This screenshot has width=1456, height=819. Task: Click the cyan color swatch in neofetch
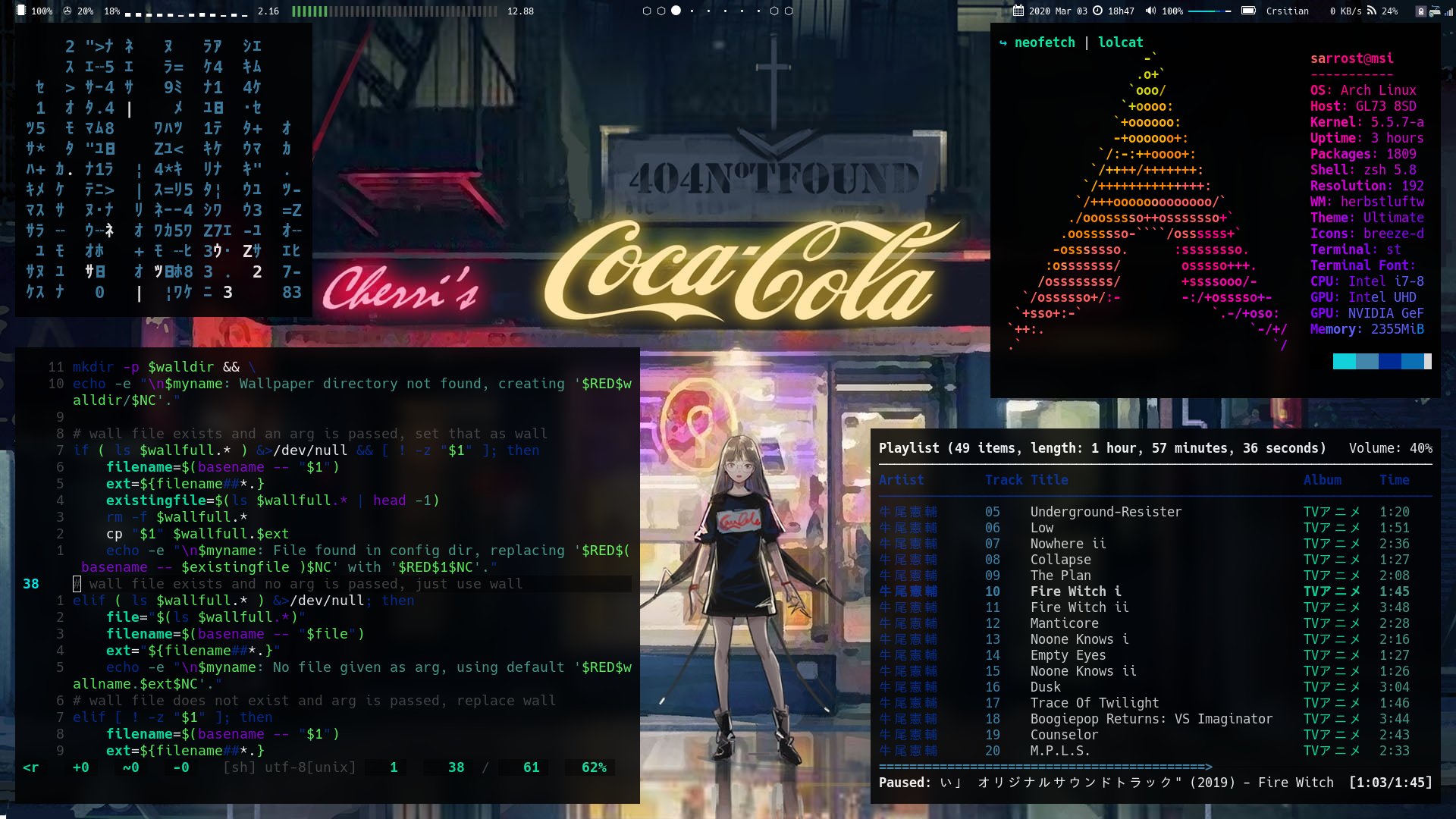click(x=1344, y=362)
